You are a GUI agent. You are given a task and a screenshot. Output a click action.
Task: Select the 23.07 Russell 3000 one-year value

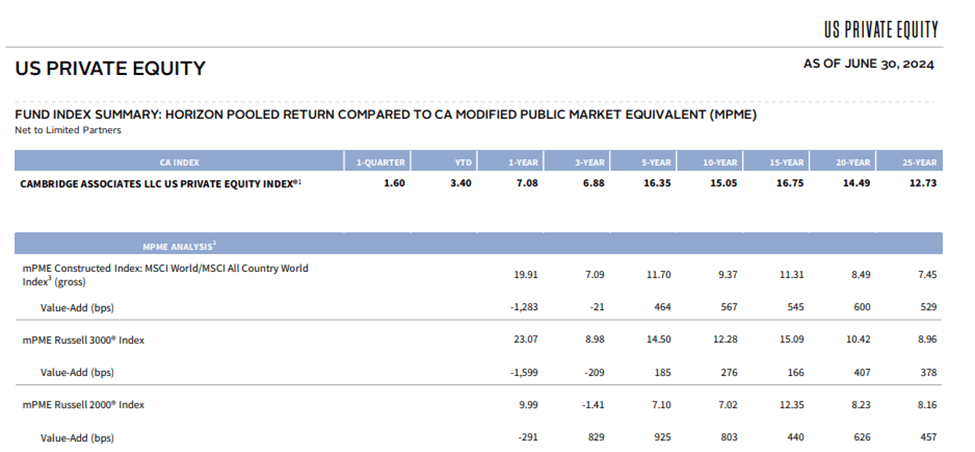(x=522, y=340)
